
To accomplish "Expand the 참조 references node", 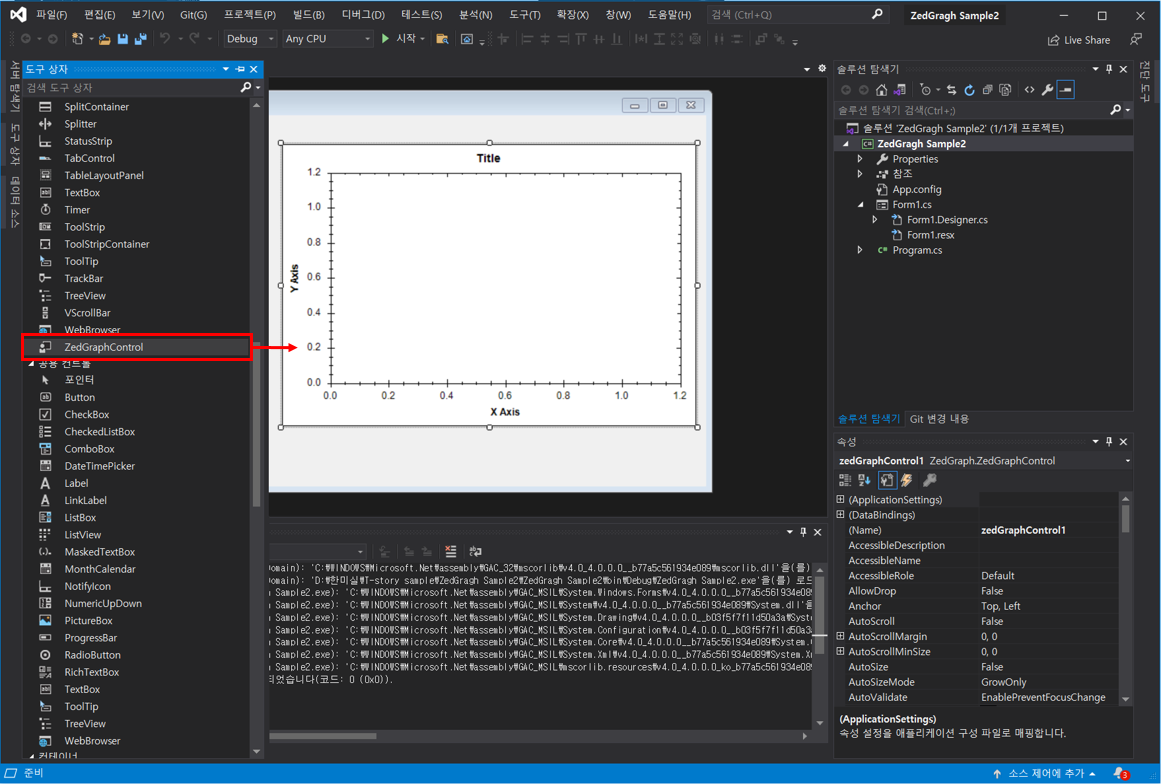I will pyautogui.click(x=860, y=174).
